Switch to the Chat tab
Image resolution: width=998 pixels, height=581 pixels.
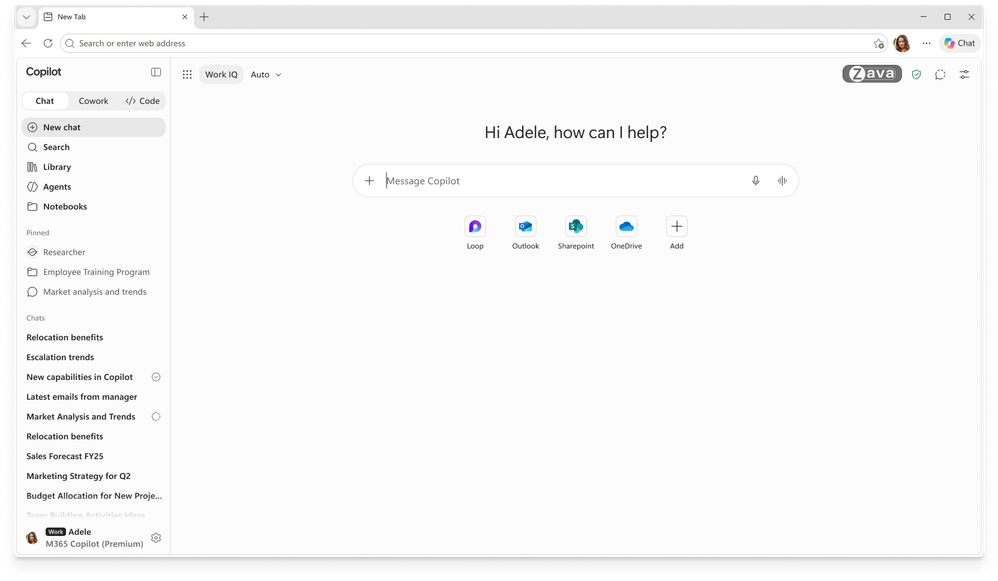45,101
